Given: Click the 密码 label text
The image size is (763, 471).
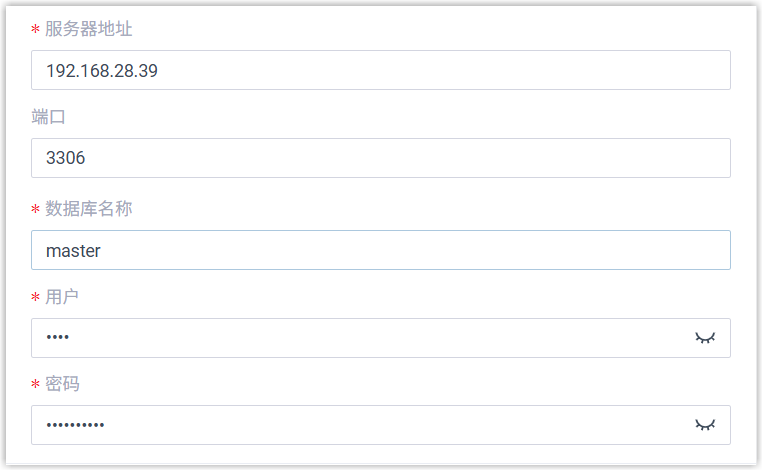Looking at the screenshot, I should 62,384.
